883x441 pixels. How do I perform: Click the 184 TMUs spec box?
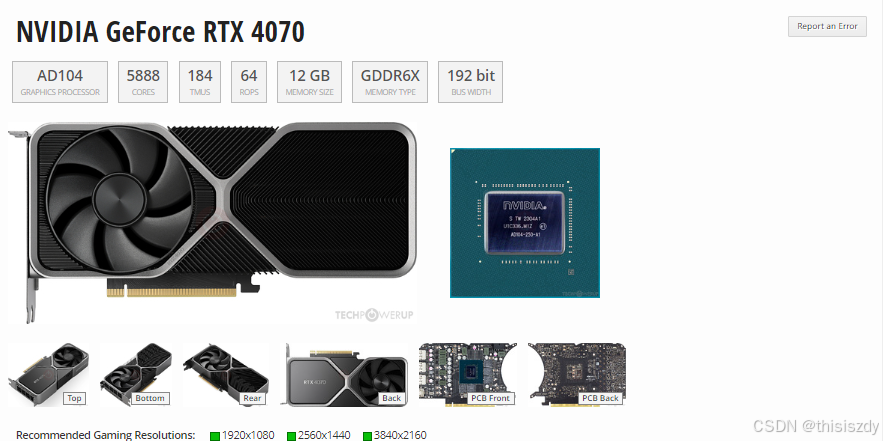click(200, 82)
